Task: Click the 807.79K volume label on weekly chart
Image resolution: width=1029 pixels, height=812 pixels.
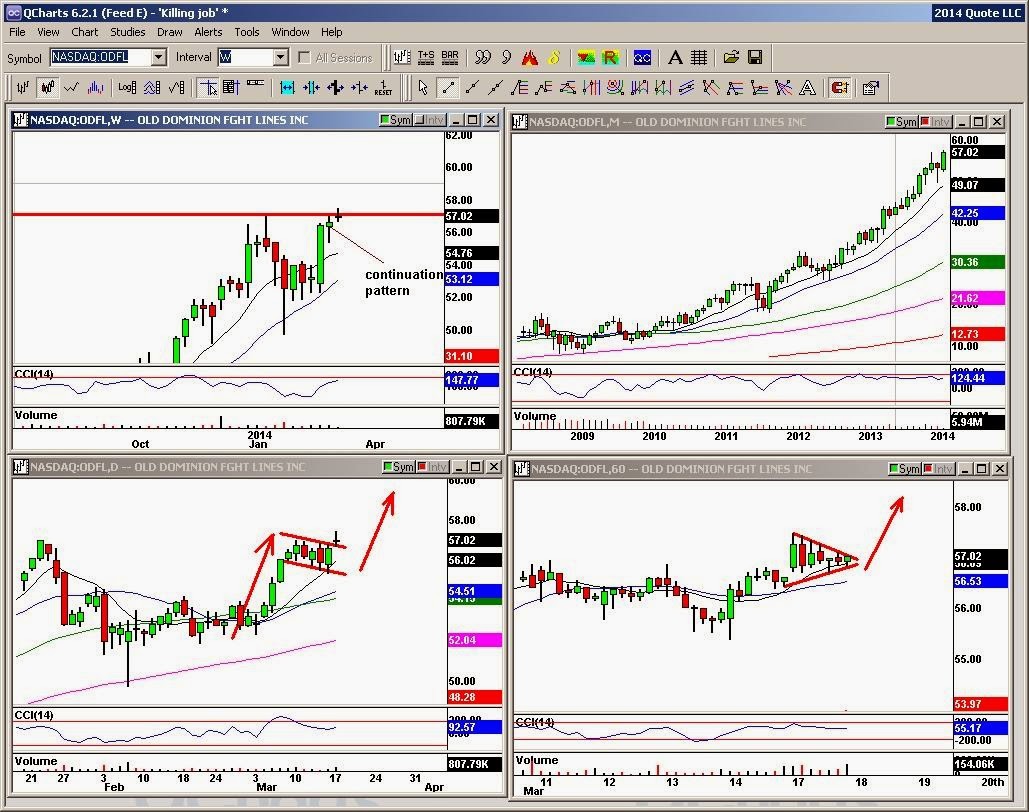Action: tap(472, 421)
